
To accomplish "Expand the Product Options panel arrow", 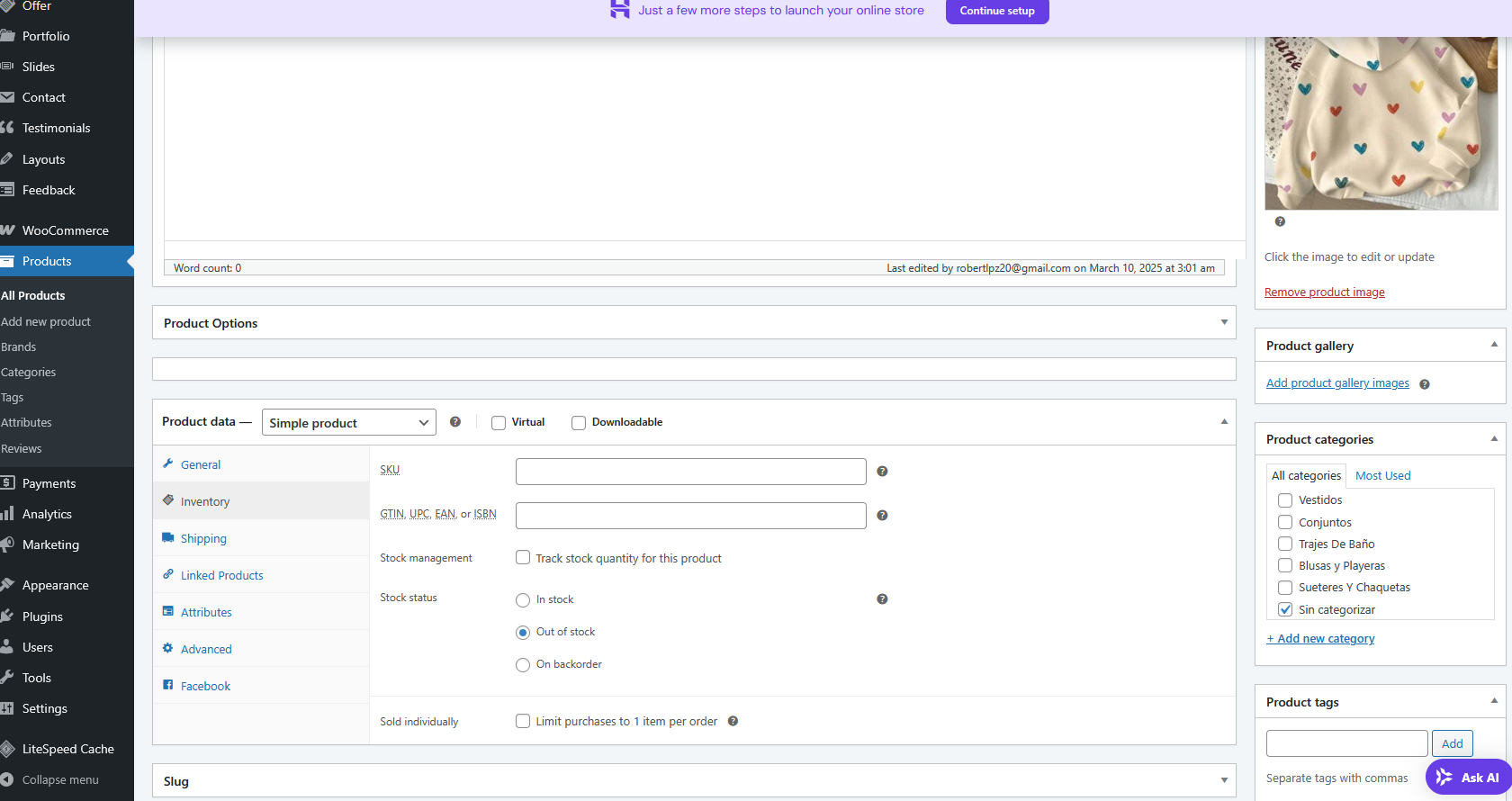I will point(1224,322).
